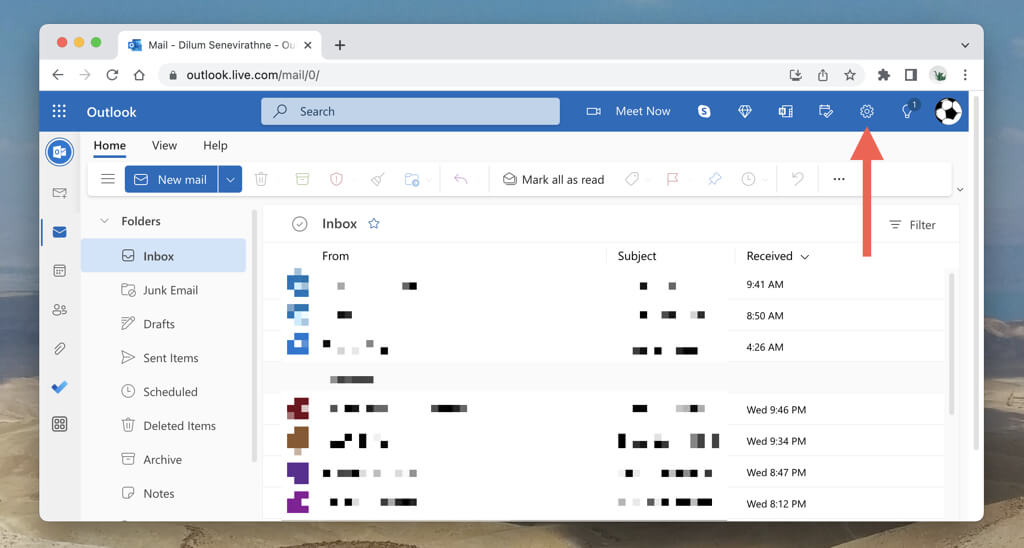Switch to the Home ribbon tab

tap(109, 146)
